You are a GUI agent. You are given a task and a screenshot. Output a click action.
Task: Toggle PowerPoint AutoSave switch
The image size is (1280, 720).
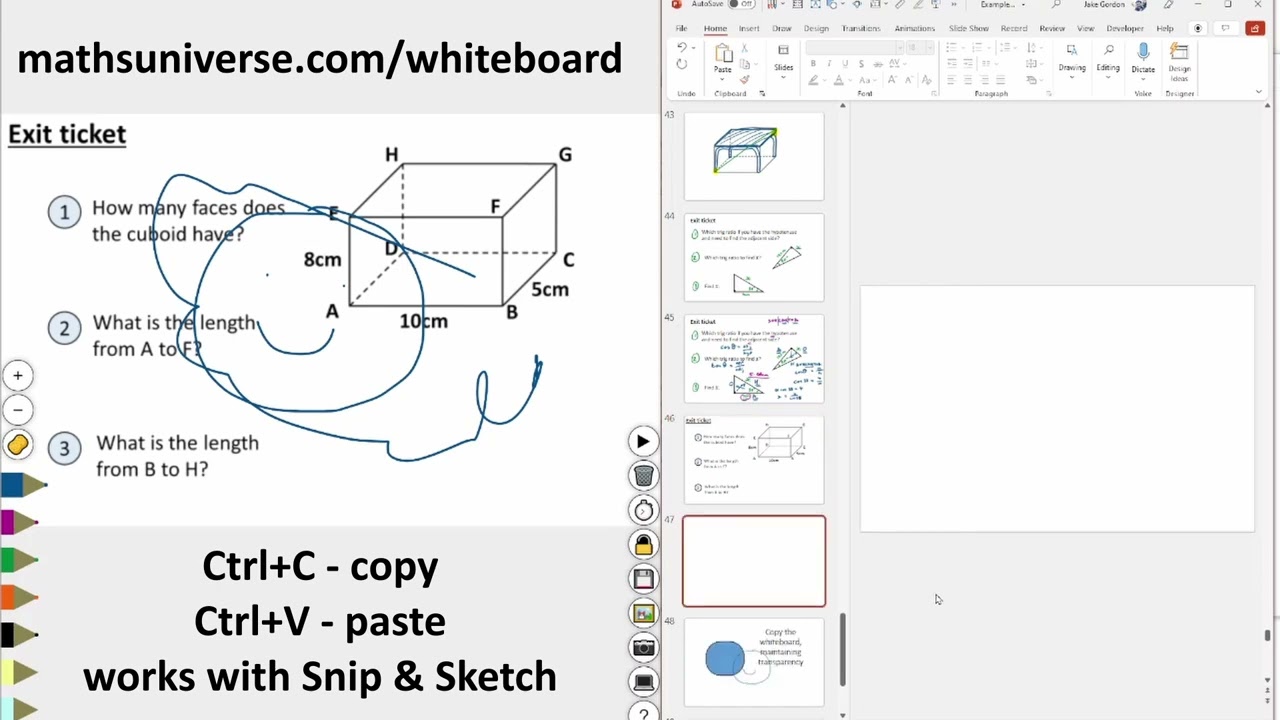741,4
